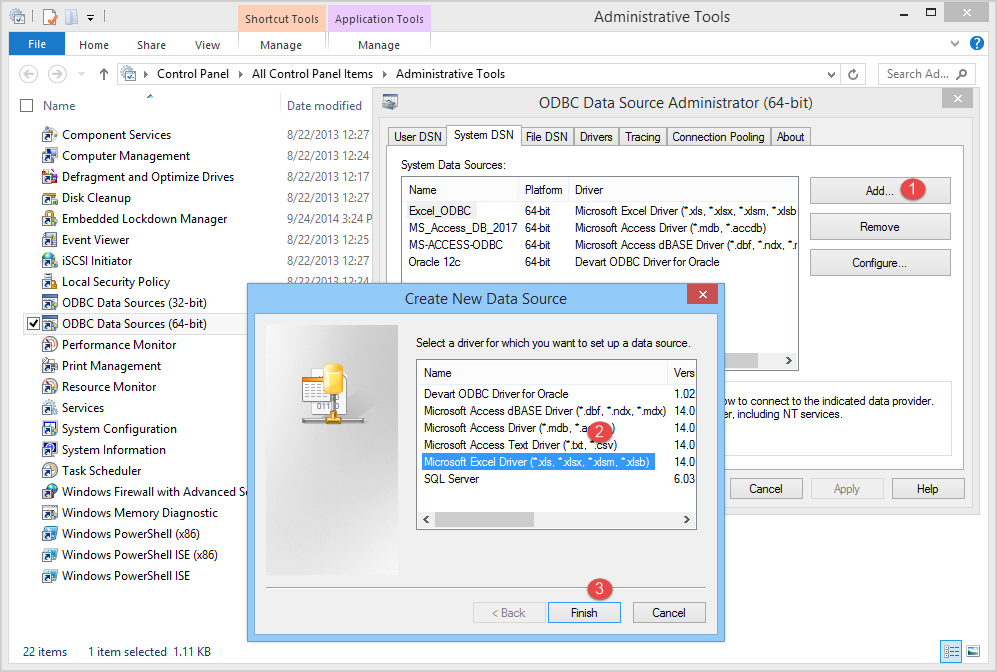Viewport: 997px width, 672px height.
Task: Go back with the Explorer back arrow
Action: [x=29, y=74]
